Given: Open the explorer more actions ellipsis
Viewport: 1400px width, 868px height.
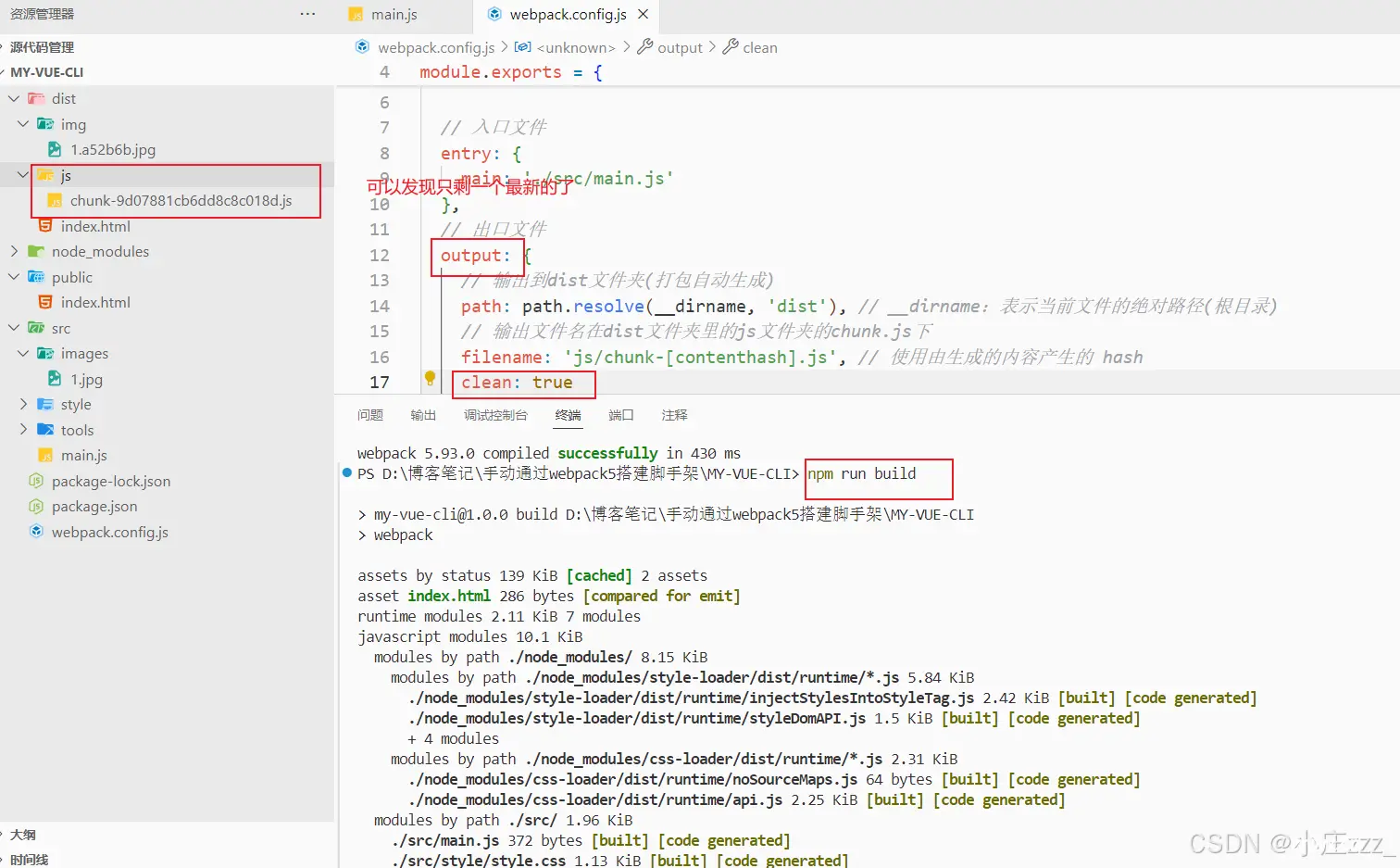Looking at the screenshot, I should tap(307, 14).
